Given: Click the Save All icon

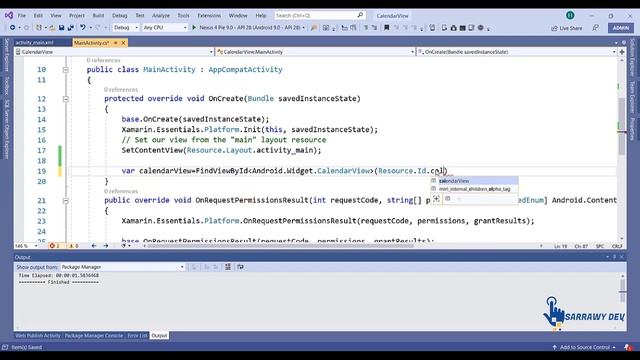Looking at the screenshot, I should [x=70, y=27].
